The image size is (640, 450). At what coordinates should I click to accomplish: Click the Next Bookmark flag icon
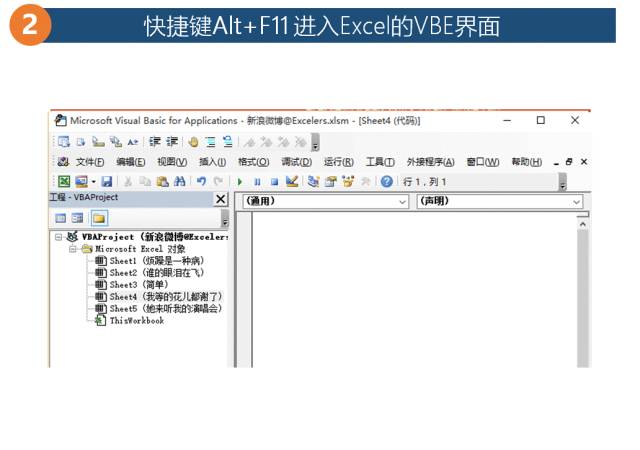[x=266, y=142]
